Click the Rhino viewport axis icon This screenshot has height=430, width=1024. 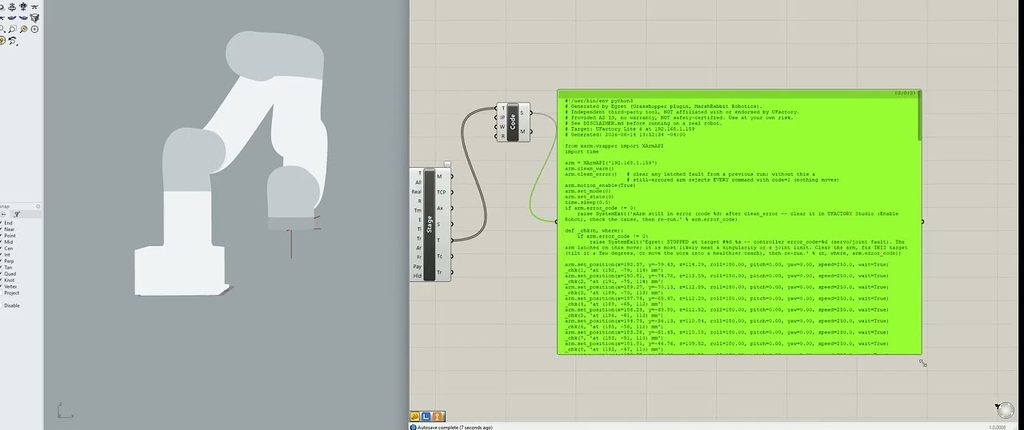coord(64,410)
